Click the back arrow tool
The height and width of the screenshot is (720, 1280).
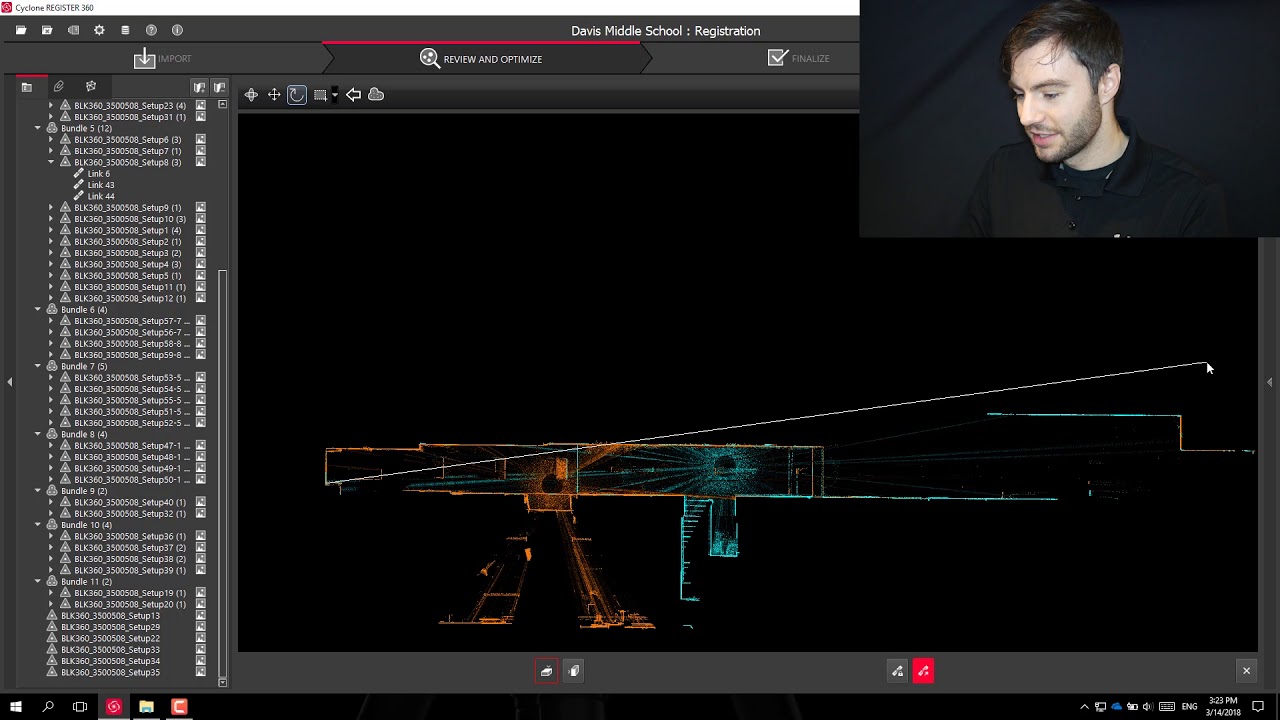pyautogui.click(x=353, y=94)
